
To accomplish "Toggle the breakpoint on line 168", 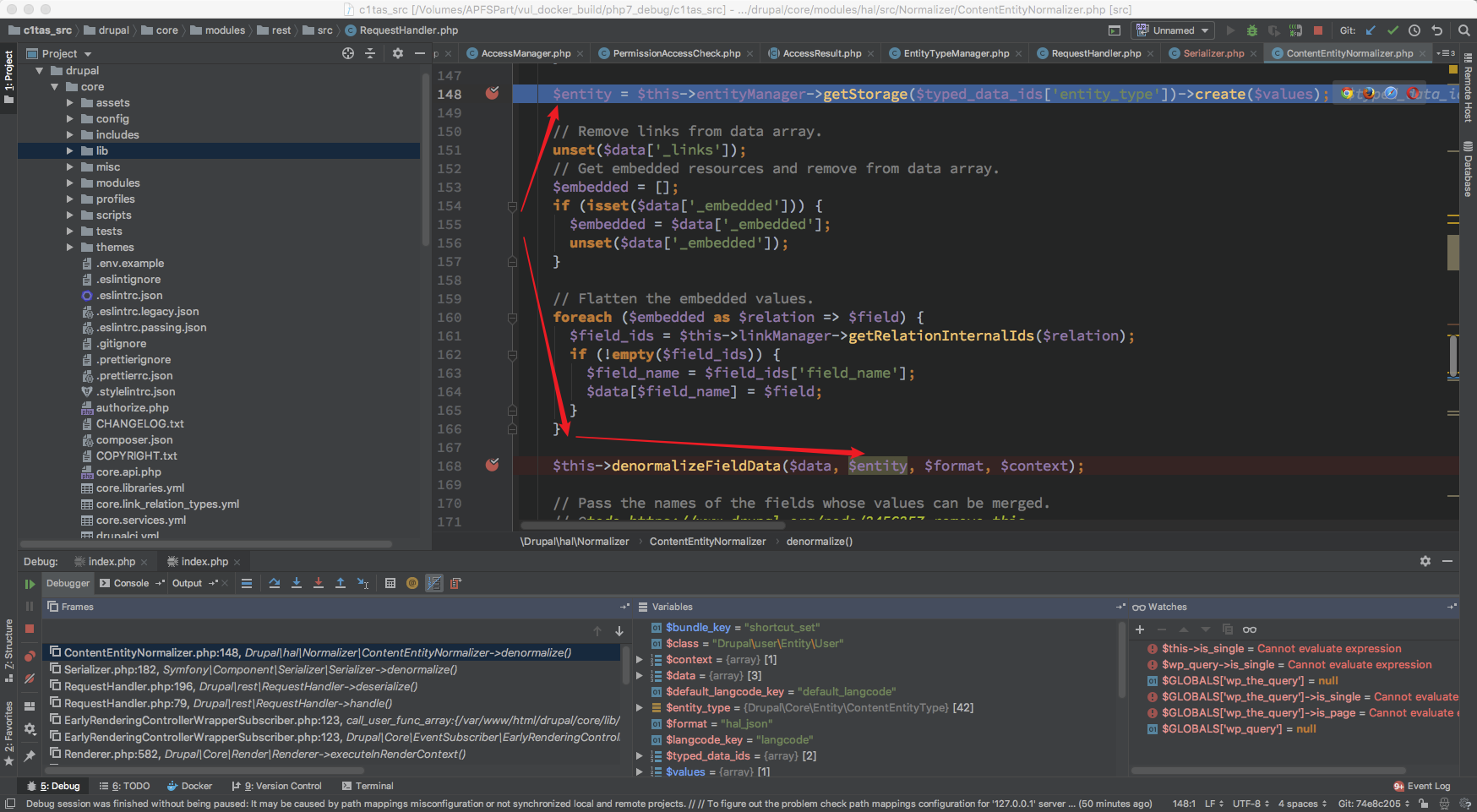I will (492, 465).
